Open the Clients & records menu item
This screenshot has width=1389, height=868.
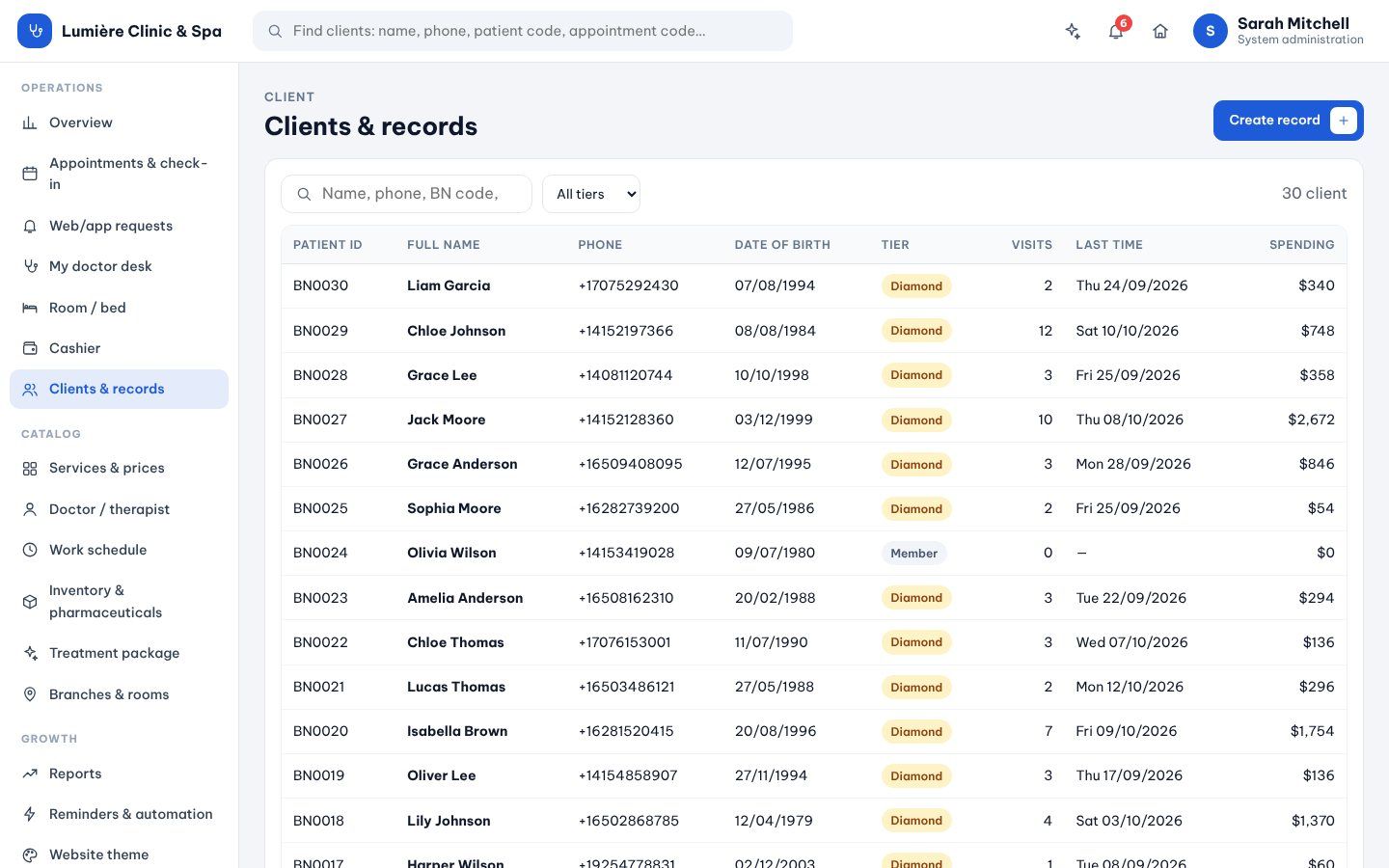pos(119,389)
